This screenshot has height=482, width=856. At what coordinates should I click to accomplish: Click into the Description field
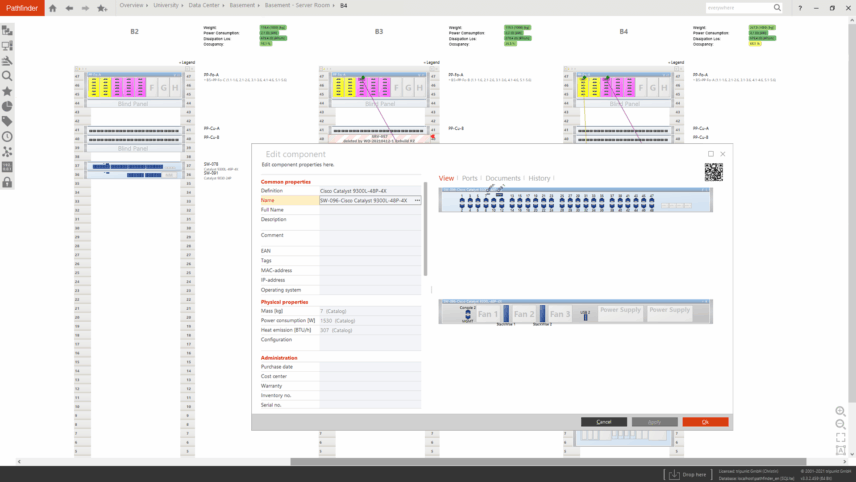pos(370,220)
